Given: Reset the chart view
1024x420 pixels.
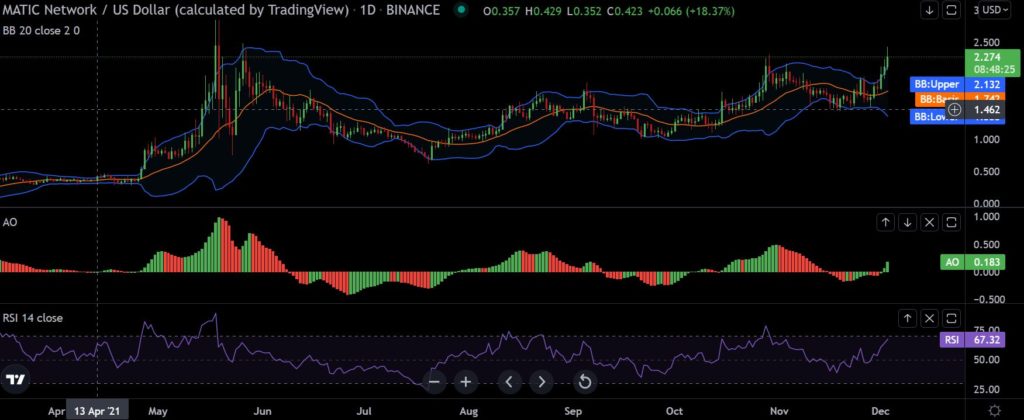Looking at the screenshot, I should point(585,381).
